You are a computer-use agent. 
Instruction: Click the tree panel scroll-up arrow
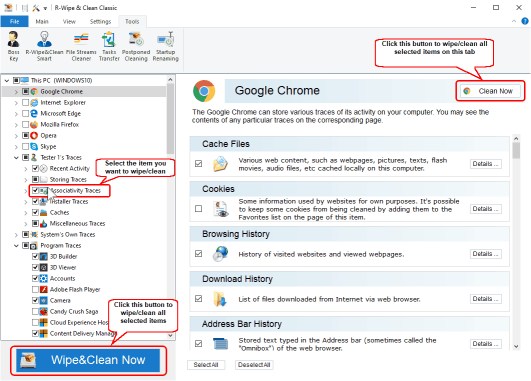pos(170,80)
